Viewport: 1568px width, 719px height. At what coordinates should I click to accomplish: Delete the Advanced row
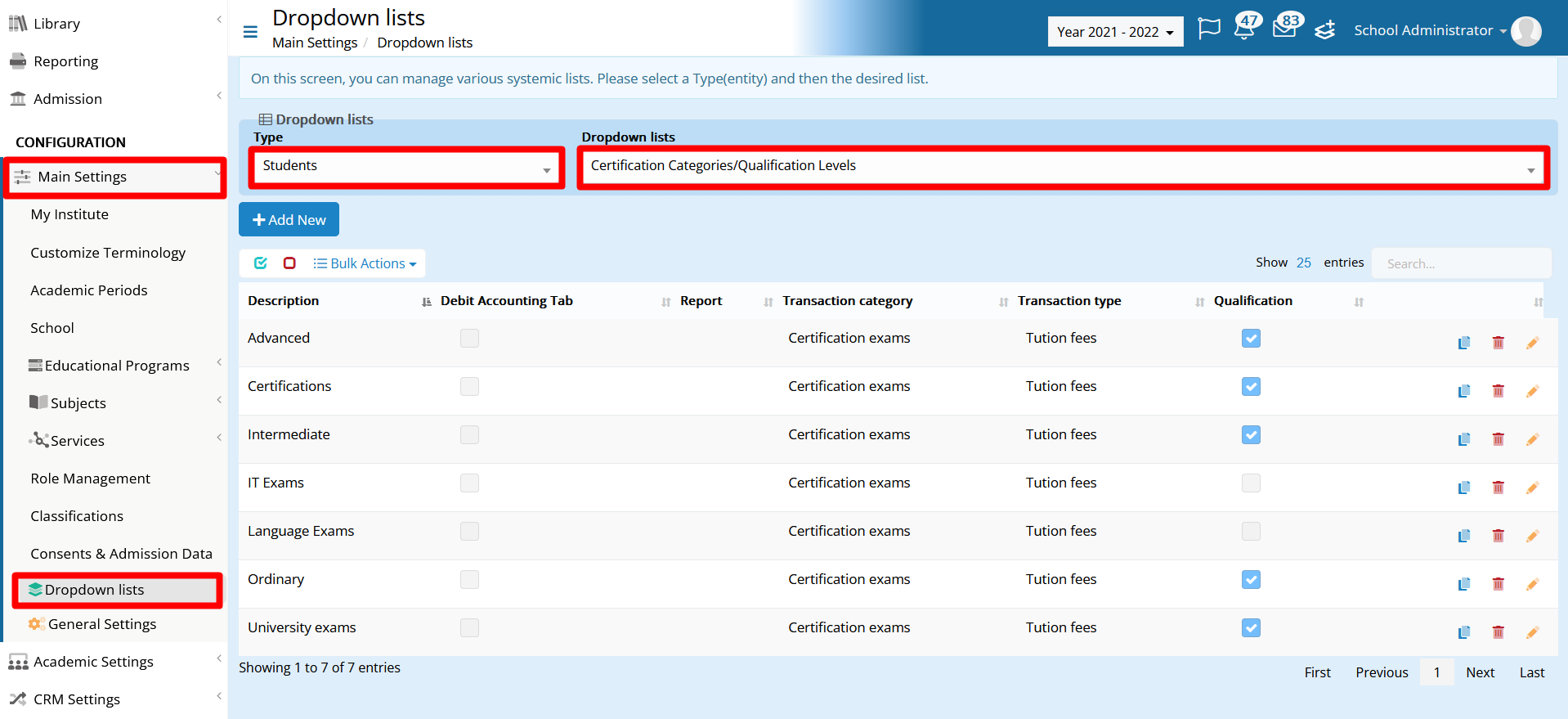pos(1498,343)
